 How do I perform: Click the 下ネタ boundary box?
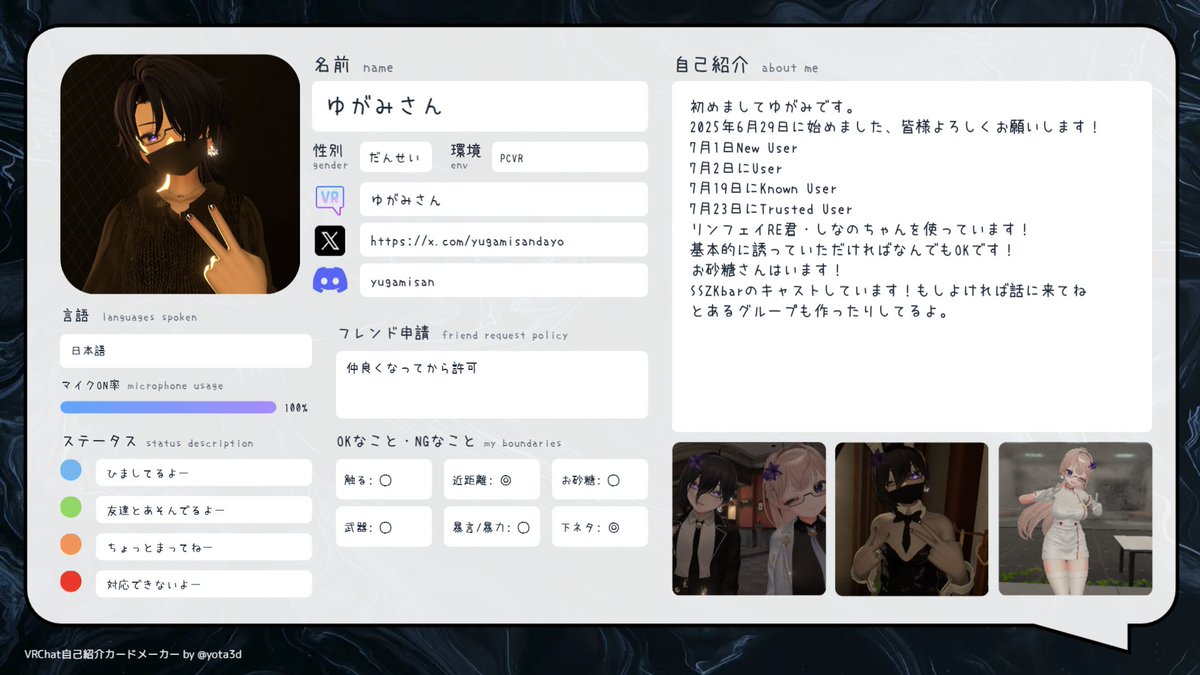(x=600, y=526)
